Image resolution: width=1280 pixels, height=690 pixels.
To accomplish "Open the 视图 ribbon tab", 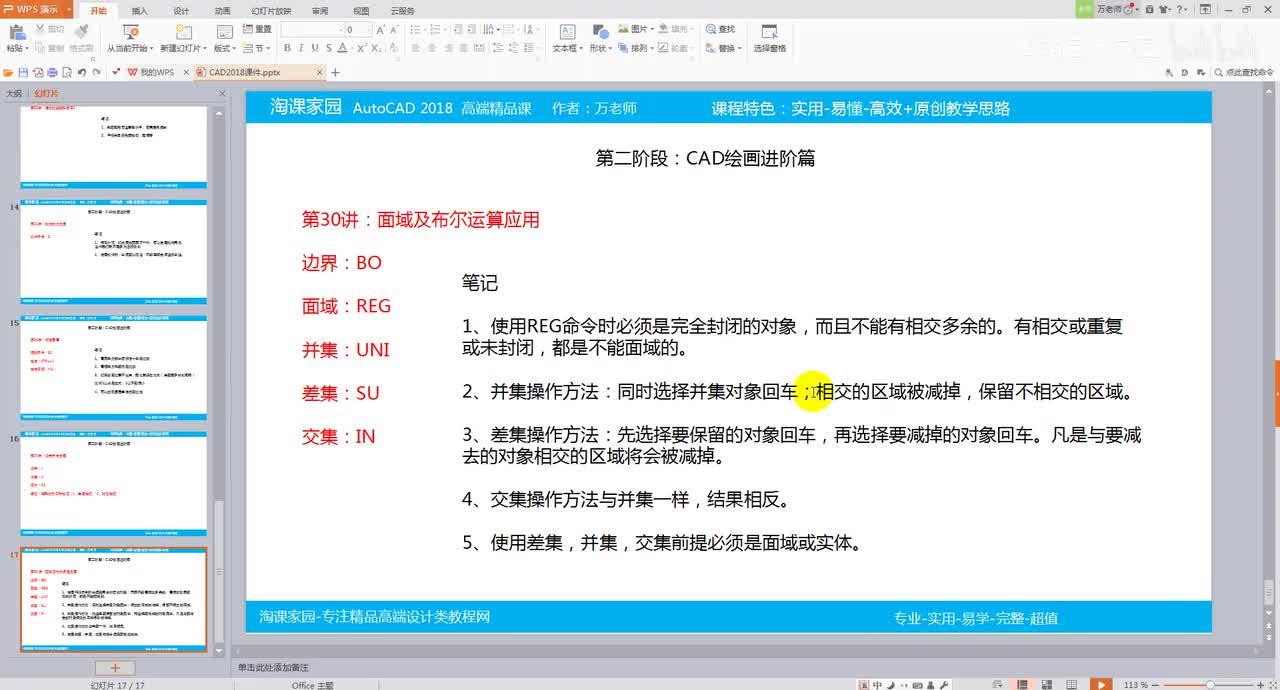I will point(361,11).
